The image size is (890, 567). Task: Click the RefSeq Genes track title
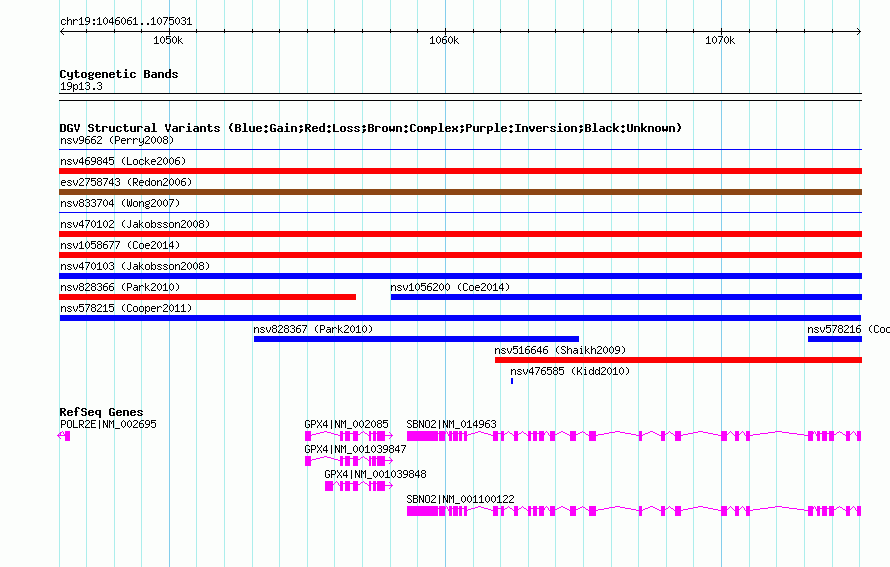(101, 412)
